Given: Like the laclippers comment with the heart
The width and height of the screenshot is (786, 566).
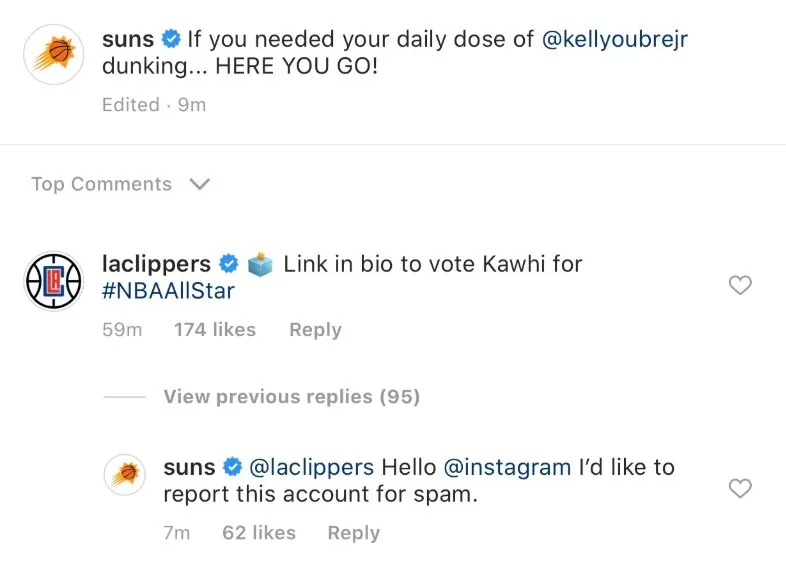Looking at the screenshot, I should pos(740,285).
